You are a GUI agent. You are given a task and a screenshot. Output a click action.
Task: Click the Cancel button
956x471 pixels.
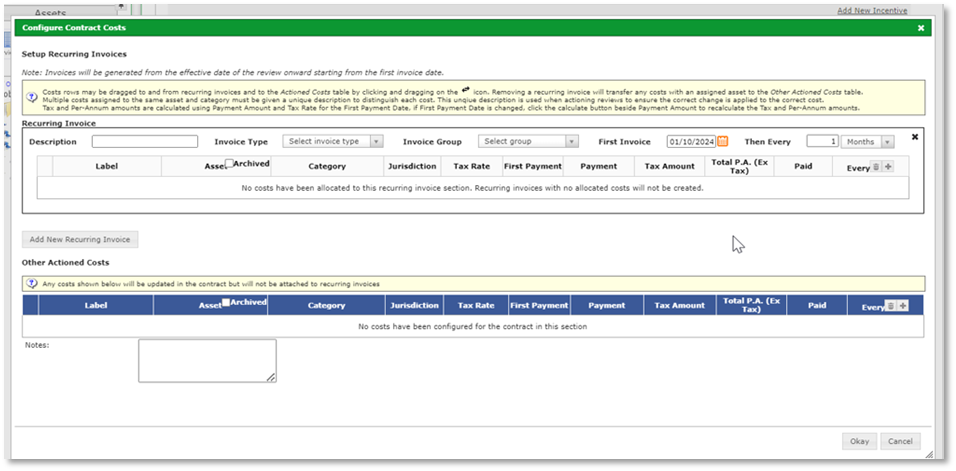[900, 441]
